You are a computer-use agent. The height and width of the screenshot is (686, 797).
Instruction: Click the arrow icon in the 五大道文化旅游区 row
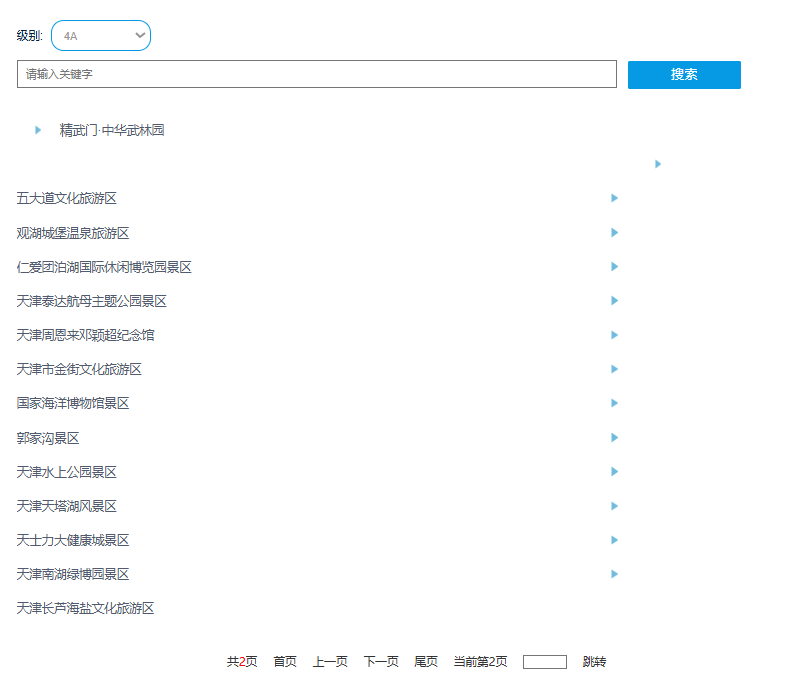(x=615, y=198)
